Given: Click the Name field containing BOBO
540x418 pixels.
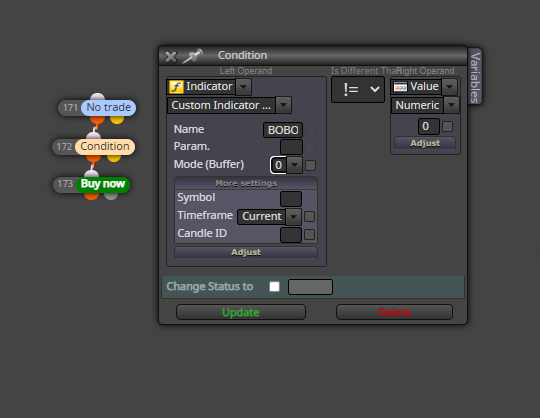Looking at the screenshot, I should click(x=283, y=130).
